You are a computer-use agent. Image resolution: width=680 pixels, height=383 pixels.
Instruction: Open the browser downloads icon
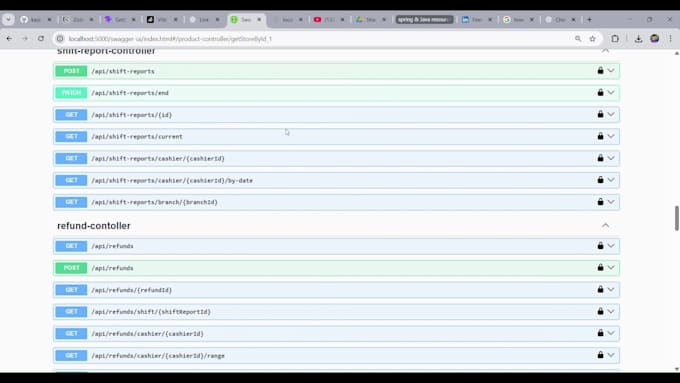pos(638,39)
